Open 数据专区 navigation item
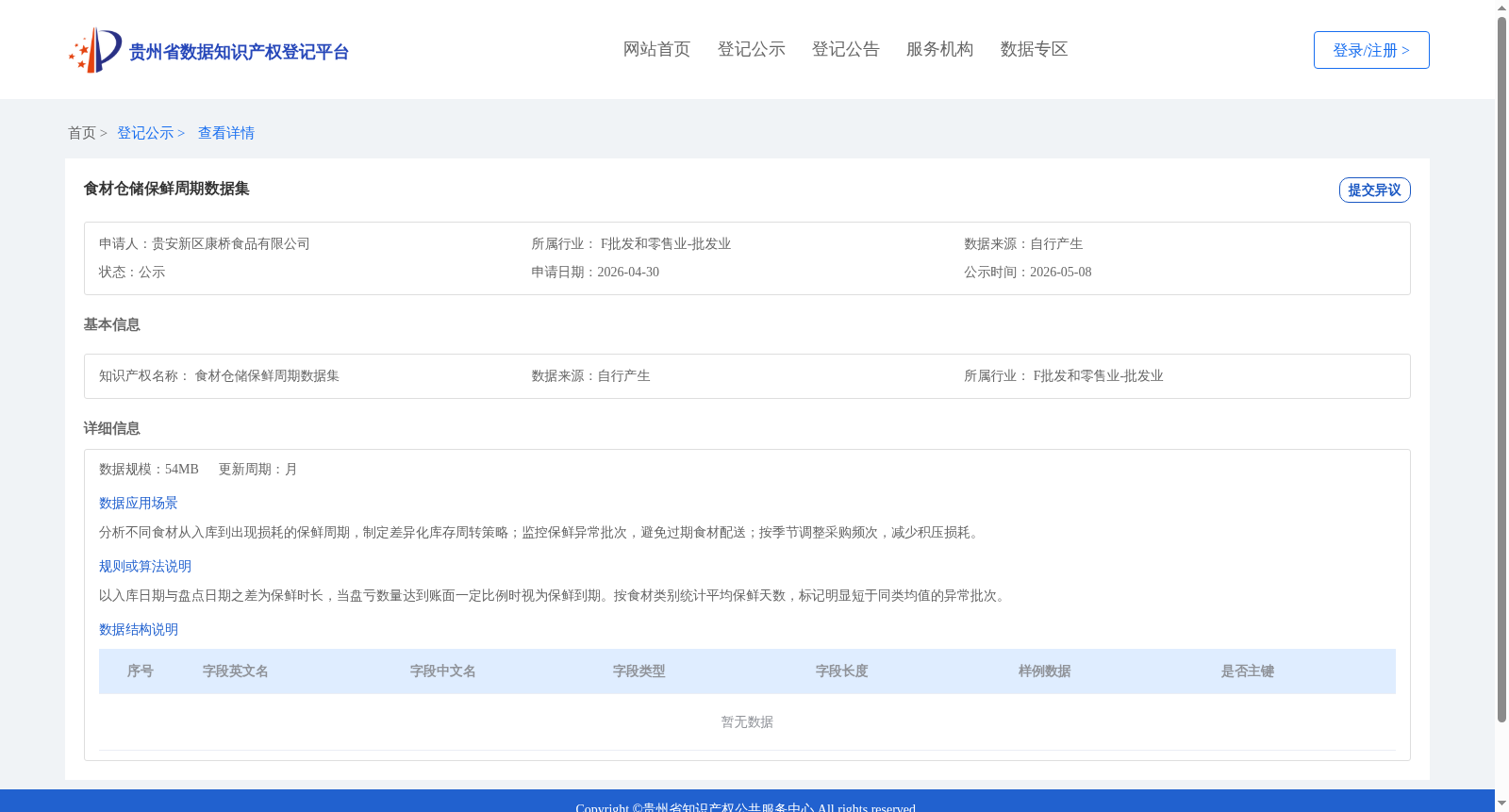Image resolution: width=1509 pixels, height=812 pixels. [1034, 49]
